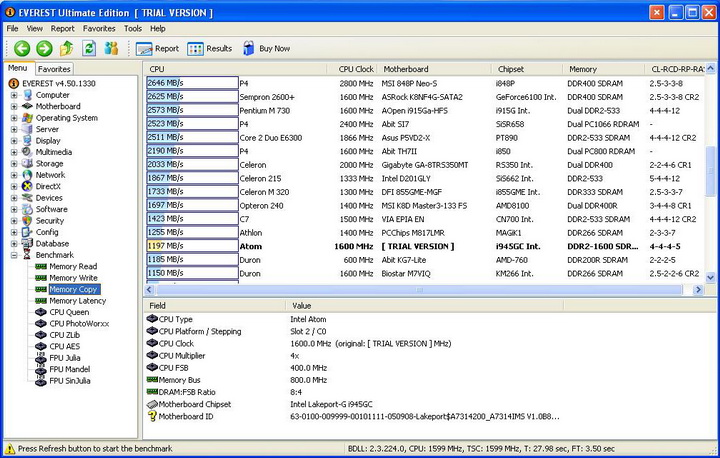720x458 pixels.
Task: Expand the Storage tree node
Action: click(14, 164)
